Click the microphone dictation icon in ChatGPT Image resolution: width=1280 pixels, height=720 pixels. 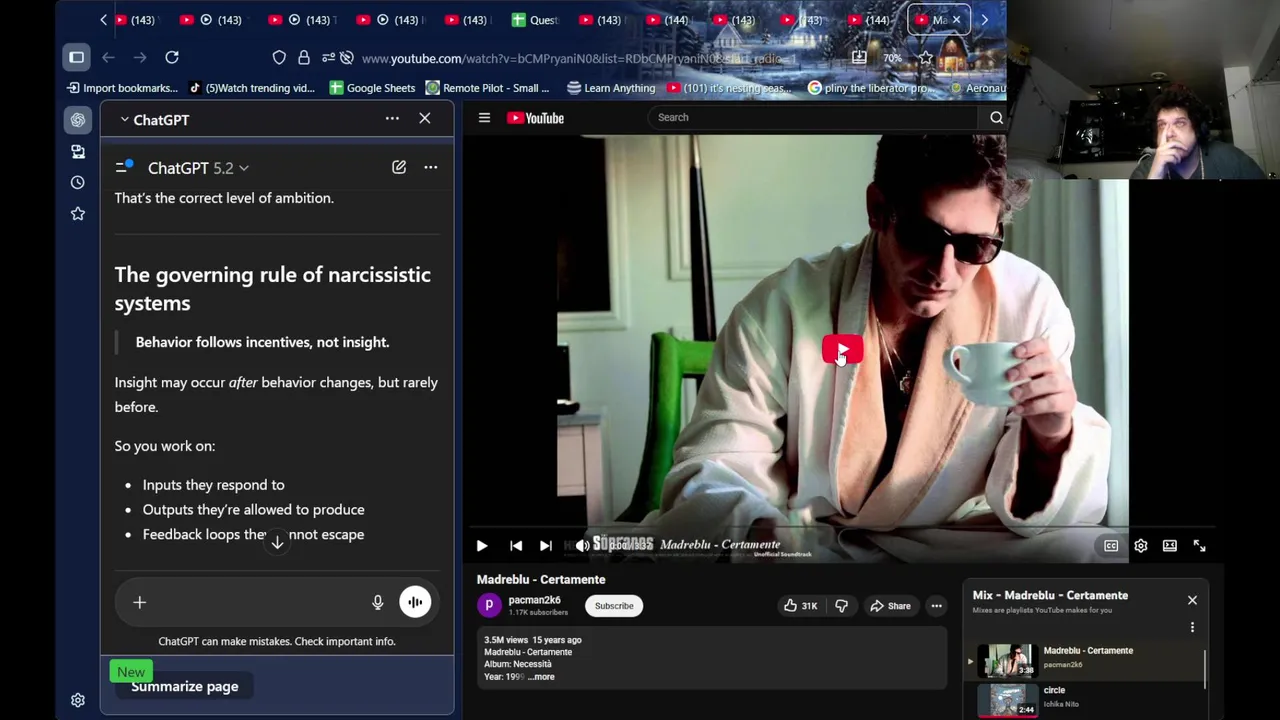click(x=377, y=602)
